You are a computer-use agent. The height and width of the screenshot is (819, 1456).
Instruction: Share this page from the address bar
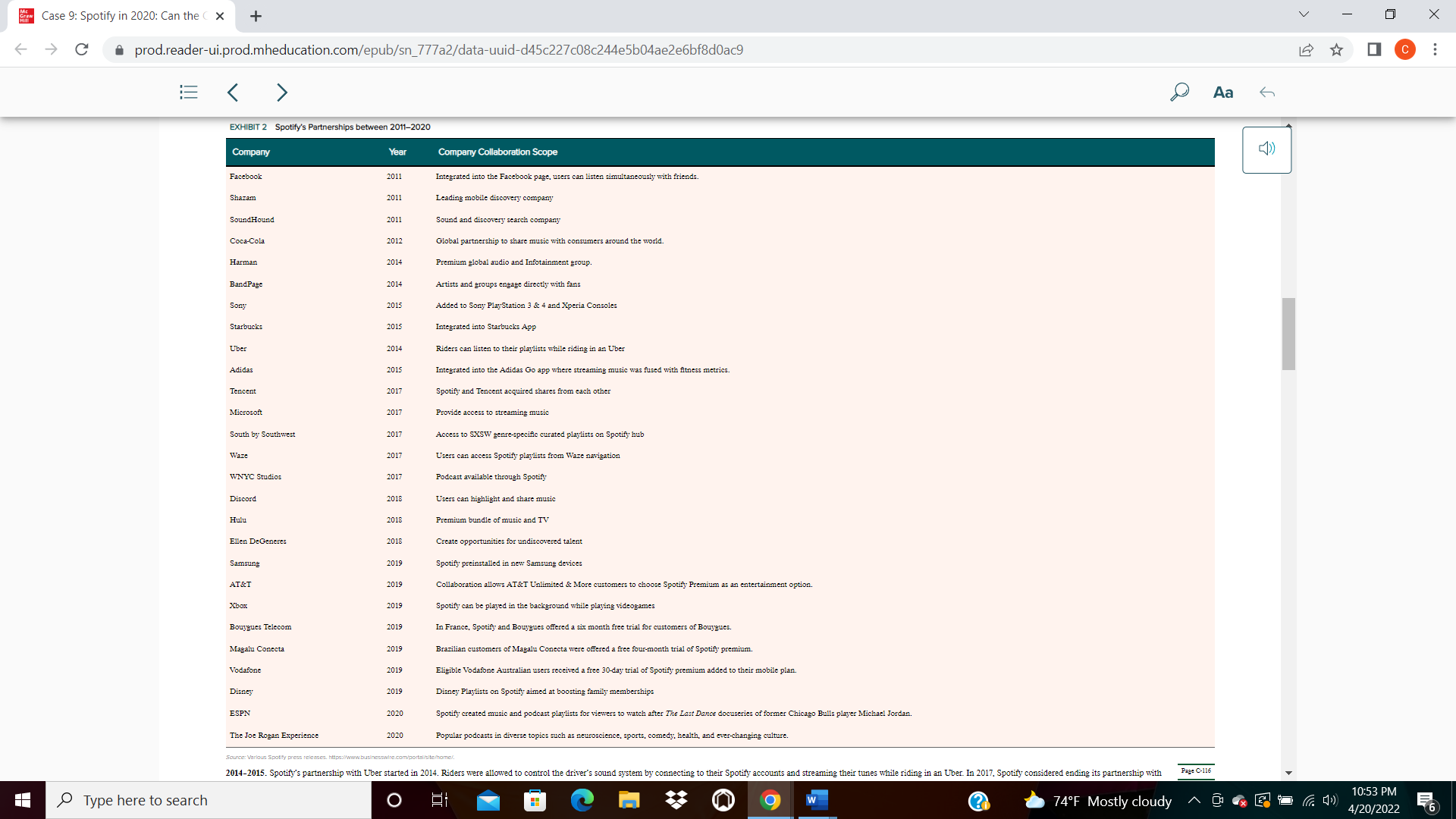click(x=1306, y=50)
